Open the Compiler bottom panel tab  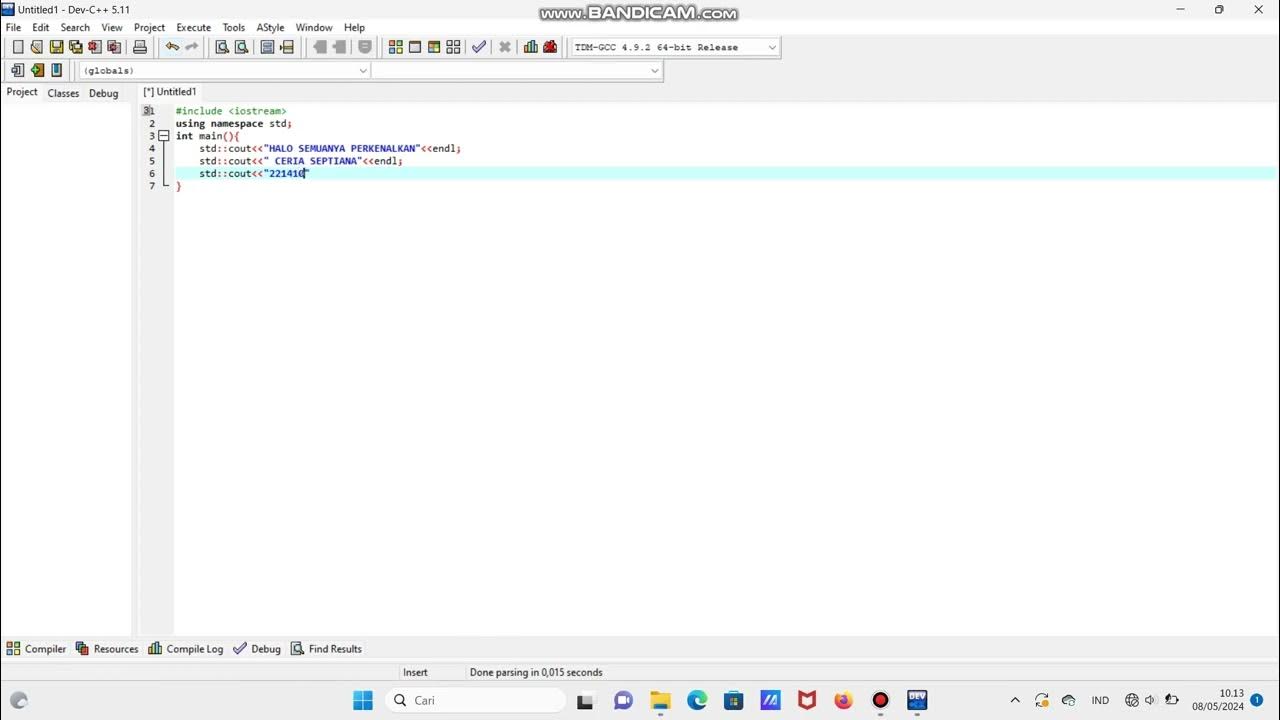[x=36, y=649]
